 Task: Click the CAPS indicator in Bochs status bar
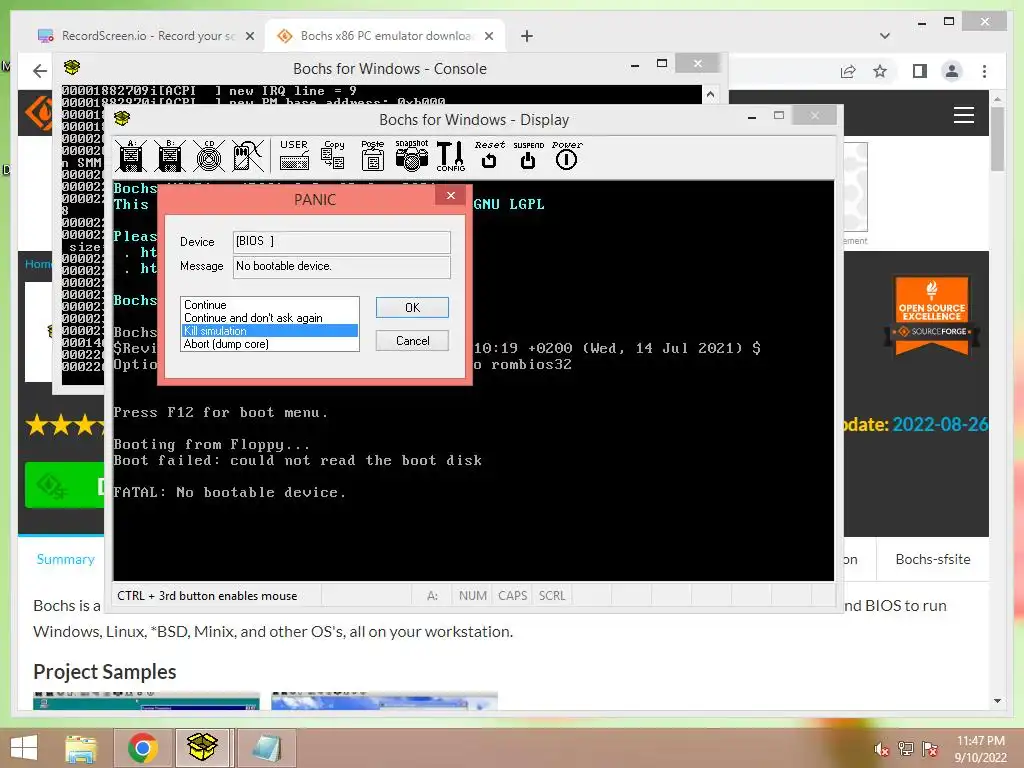pos(512,596)
